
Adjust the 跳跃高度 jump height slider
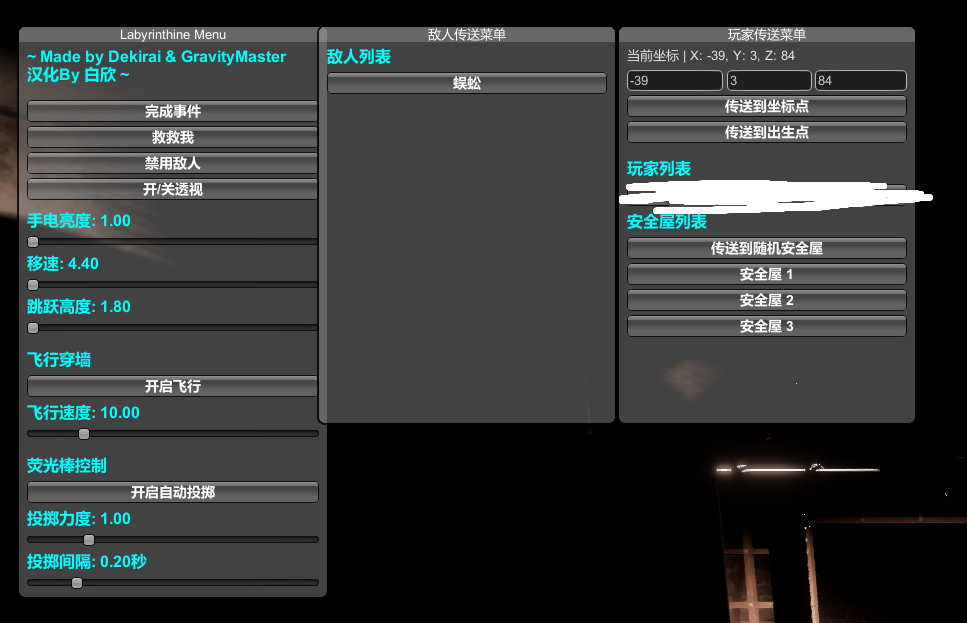[32, 327]
